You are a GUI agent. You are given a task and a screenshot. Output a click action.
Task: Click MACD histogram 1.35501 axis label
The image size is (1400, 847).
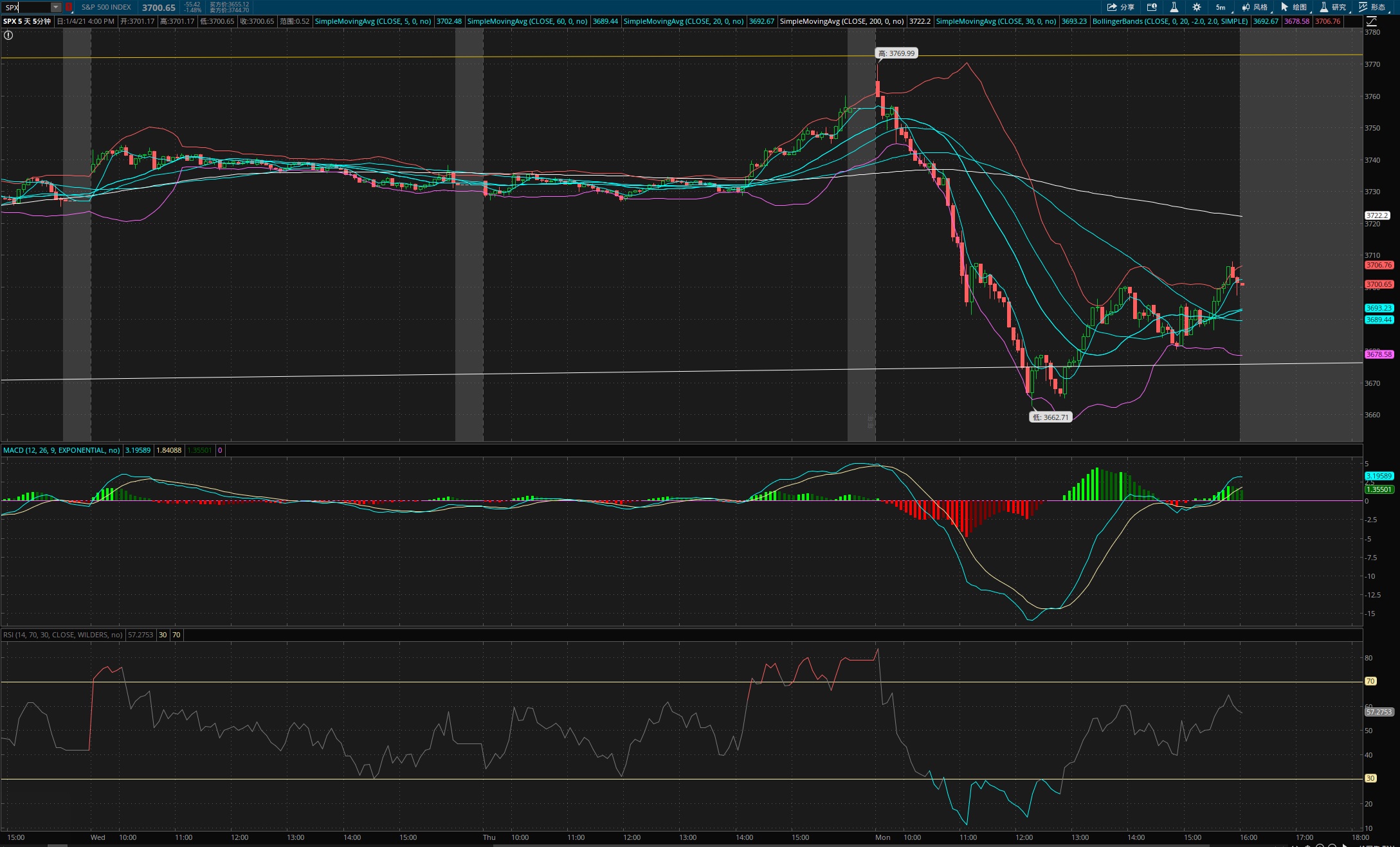pyautogui.click(x=1379, y=489)
